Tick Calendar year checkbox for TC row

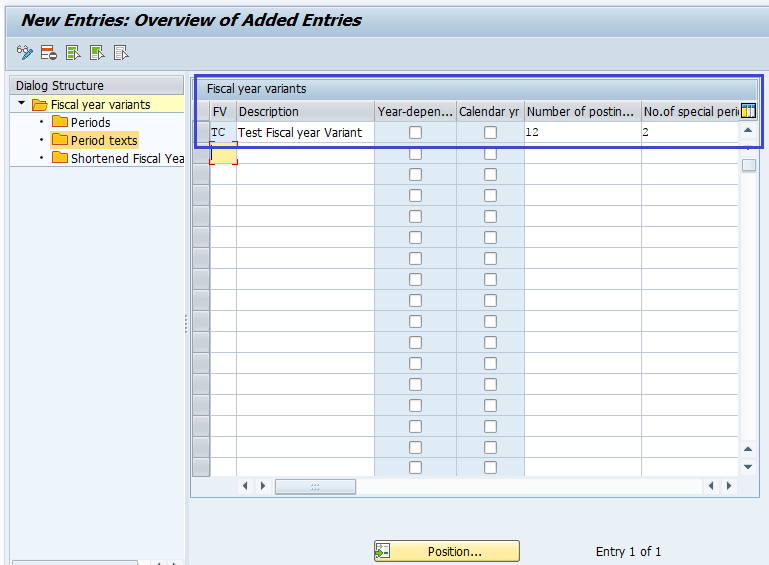pyautogui.click(x=490, y=132)
